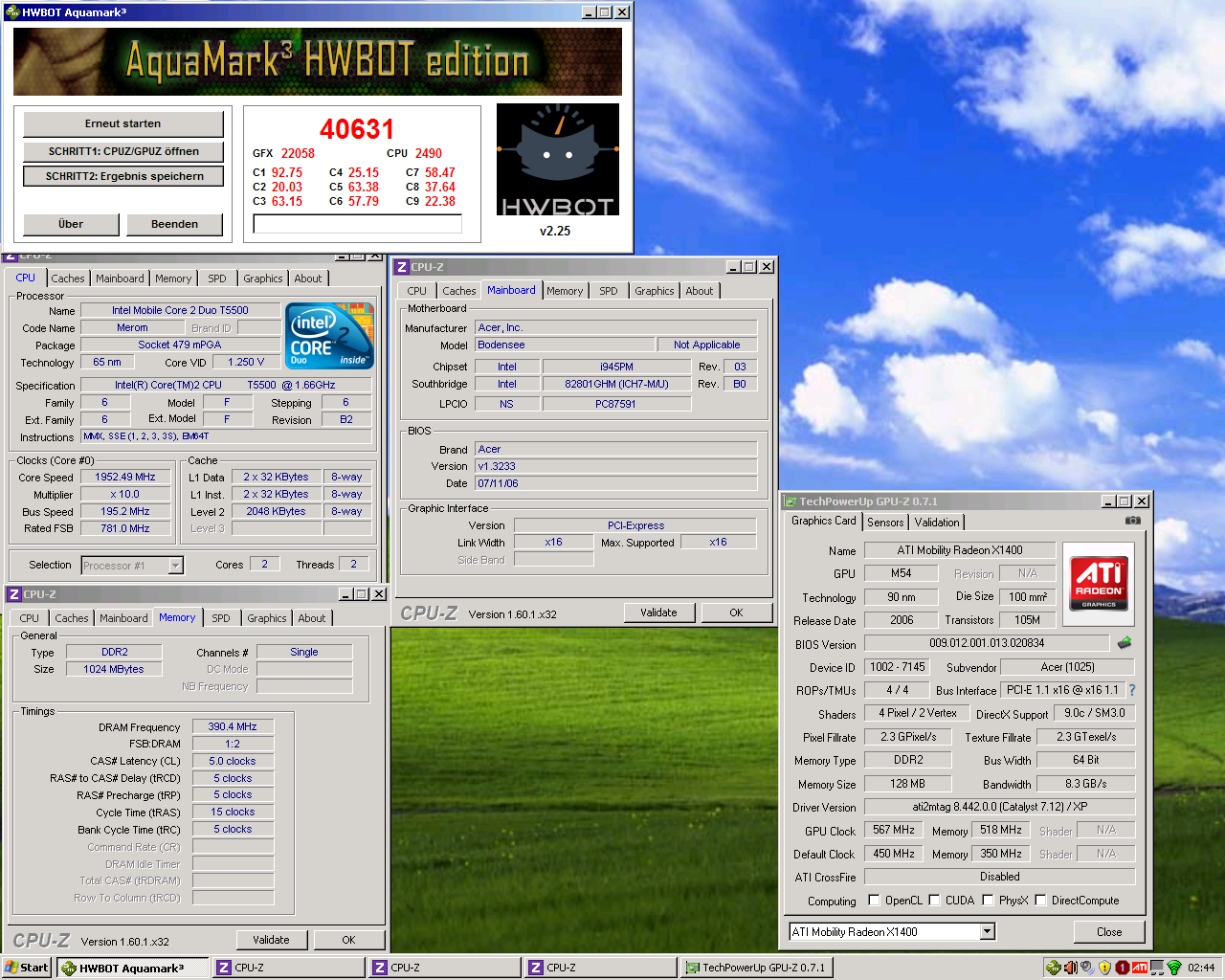Click the BIOS Version 009.012.001.013.020834 field

tap(987, 643)
